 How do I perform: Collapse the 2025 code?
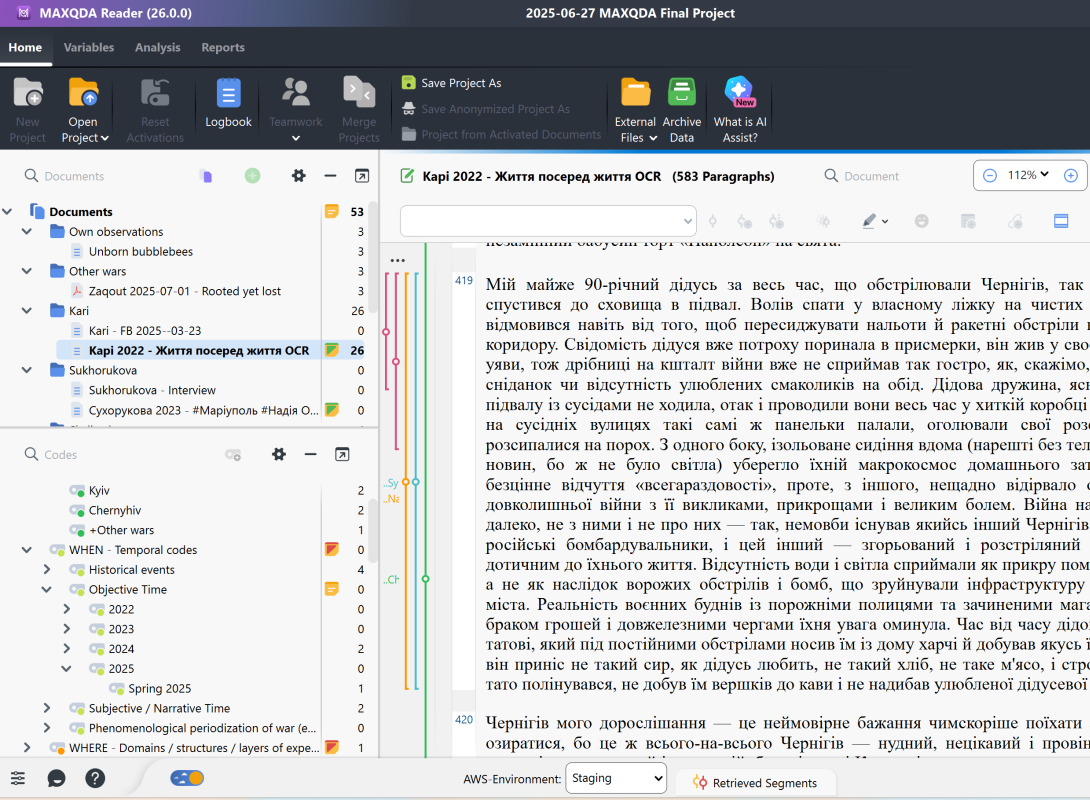(x=67, y=669)
